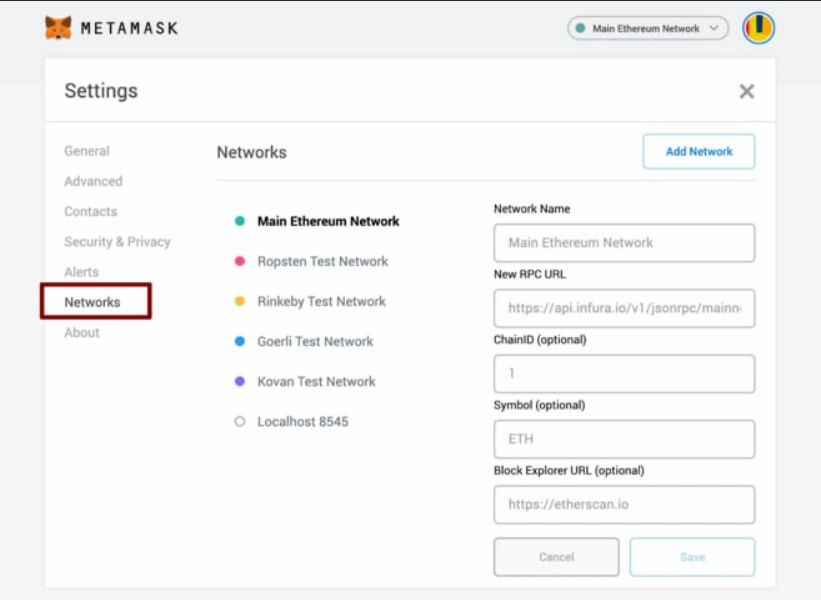Image resolution: width=821 pixels, height=600 pixels.
Task: Click the New RPC URL field
Action: coord(624,309)
